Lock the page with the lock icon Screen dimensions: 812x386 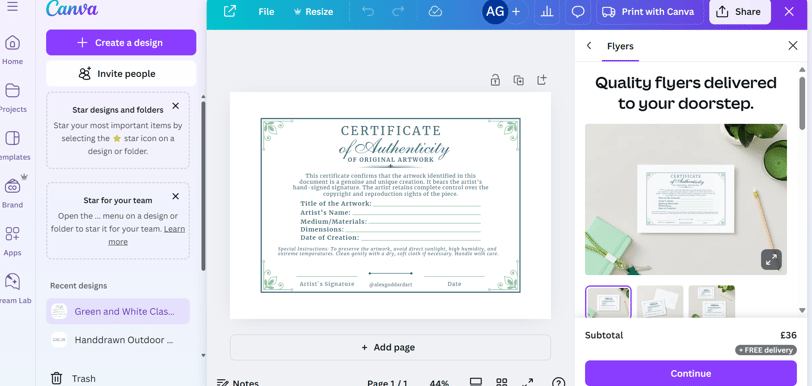(x=495, y=80)
